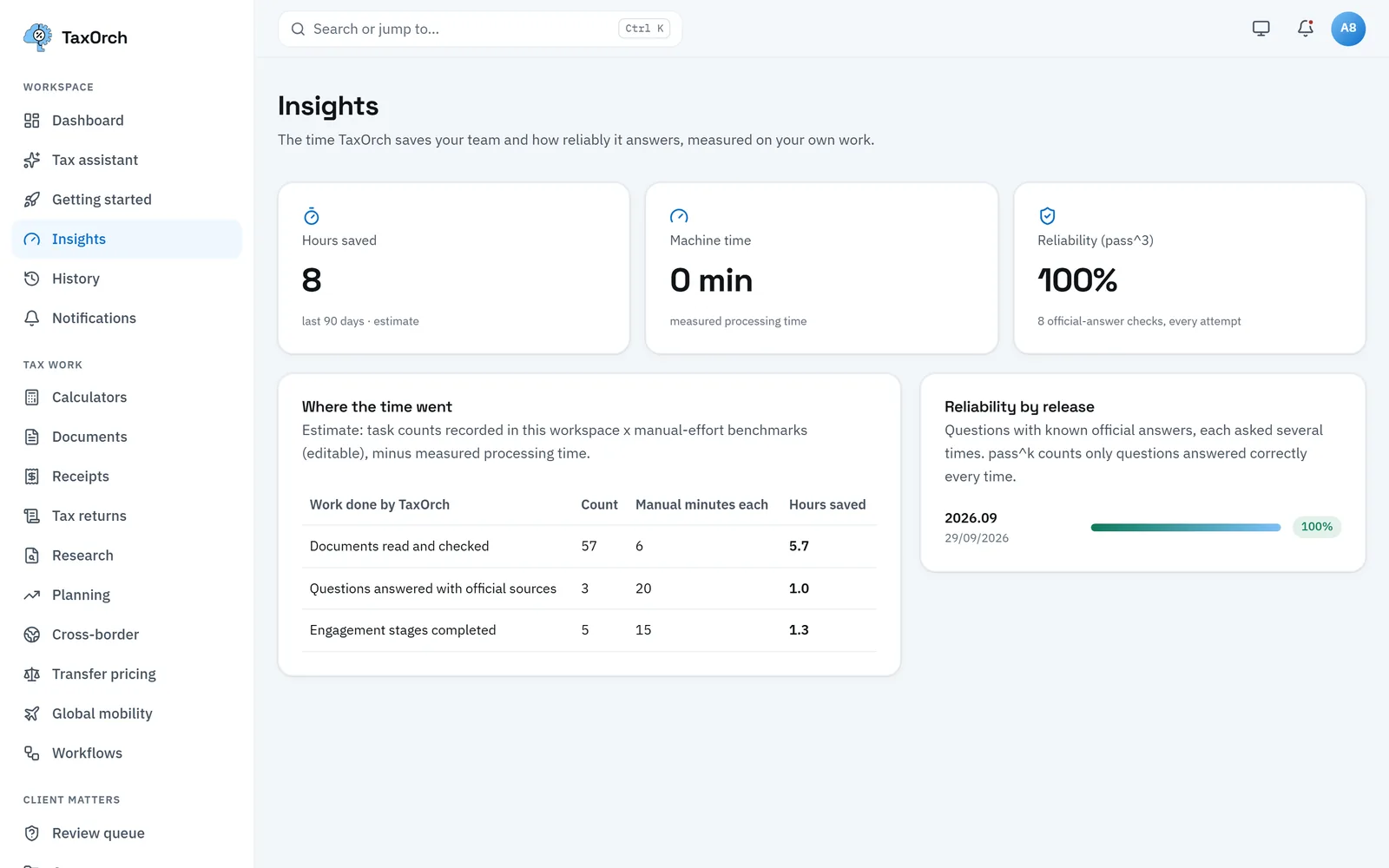Open the notification bell in header

(1306, 29)
